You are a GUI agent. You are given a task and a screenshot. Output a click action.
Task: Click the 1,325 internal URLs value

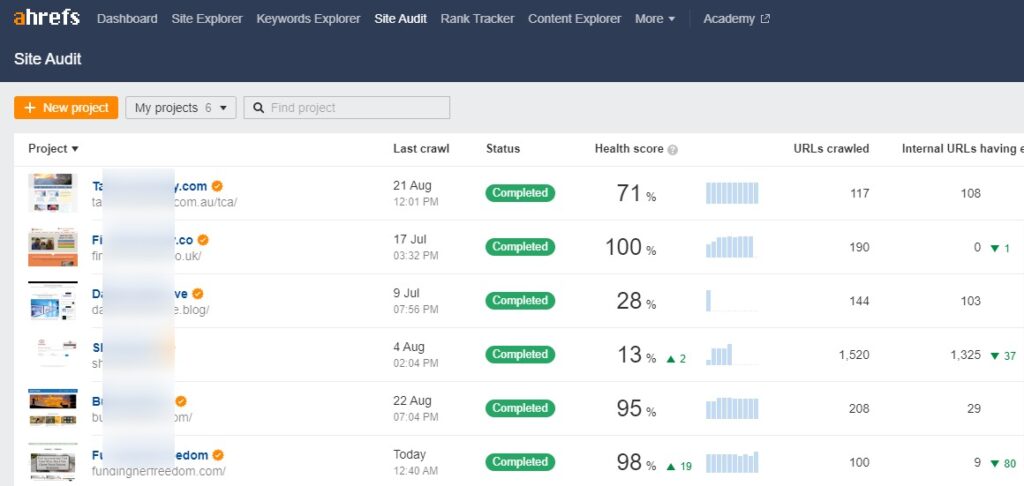point(966,355)
